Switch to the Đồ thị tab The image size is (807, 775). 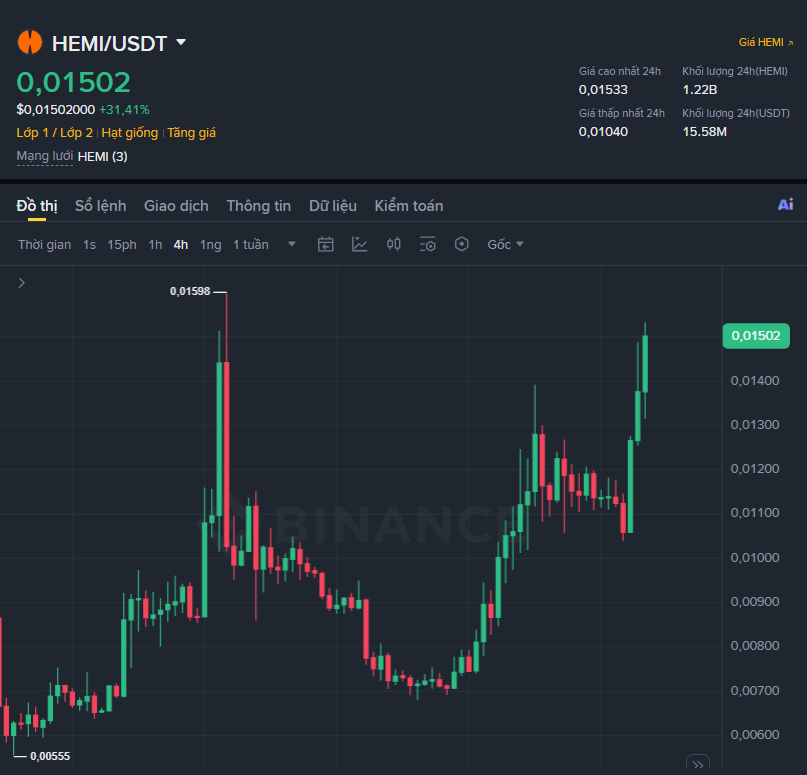(x=37, y=206)
